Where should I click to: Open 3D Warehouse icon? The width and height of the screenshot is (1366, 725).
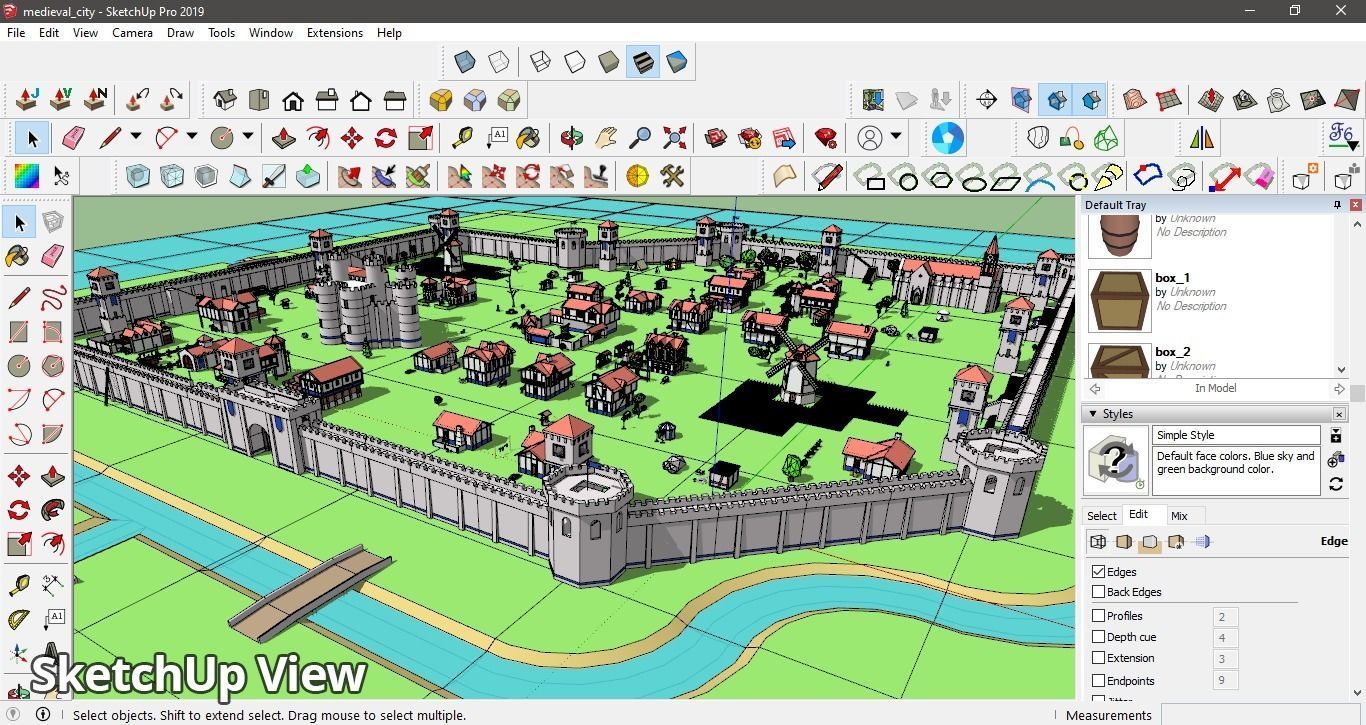[716, 138]
